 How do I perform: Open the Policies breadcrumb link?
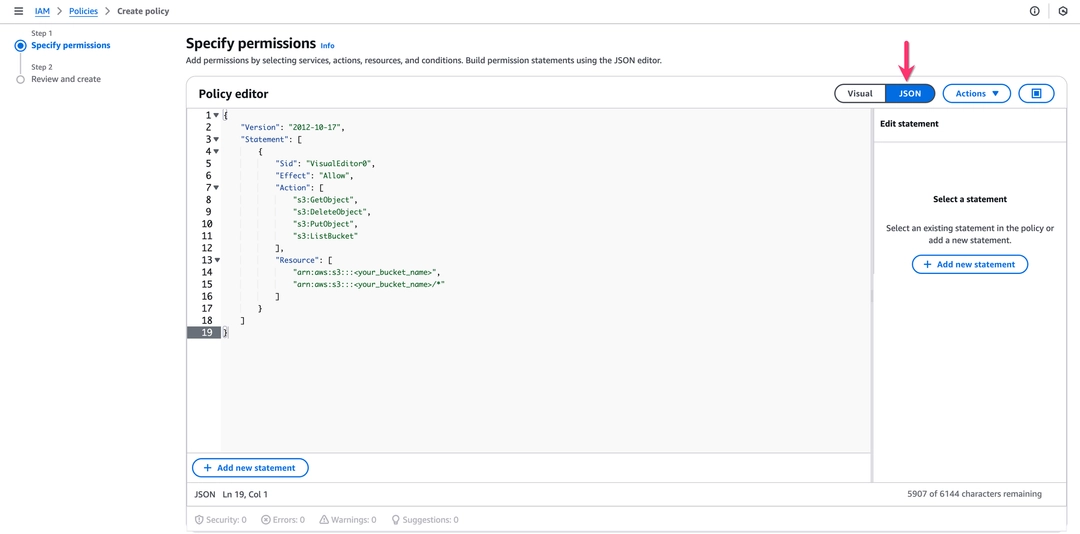pyautogui.click(x=83, y=11)
